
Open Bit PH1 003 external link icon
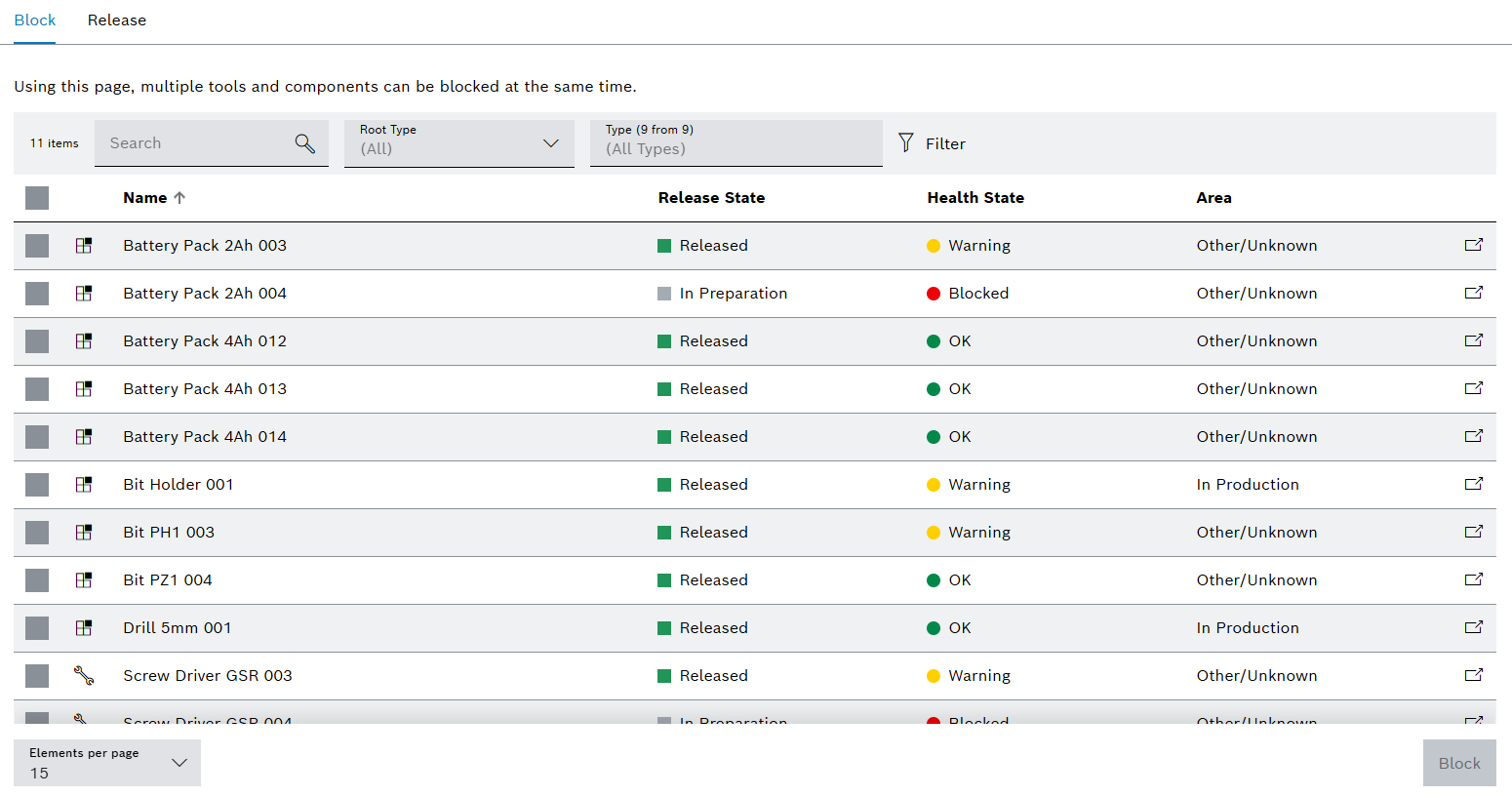point(1473,532)
